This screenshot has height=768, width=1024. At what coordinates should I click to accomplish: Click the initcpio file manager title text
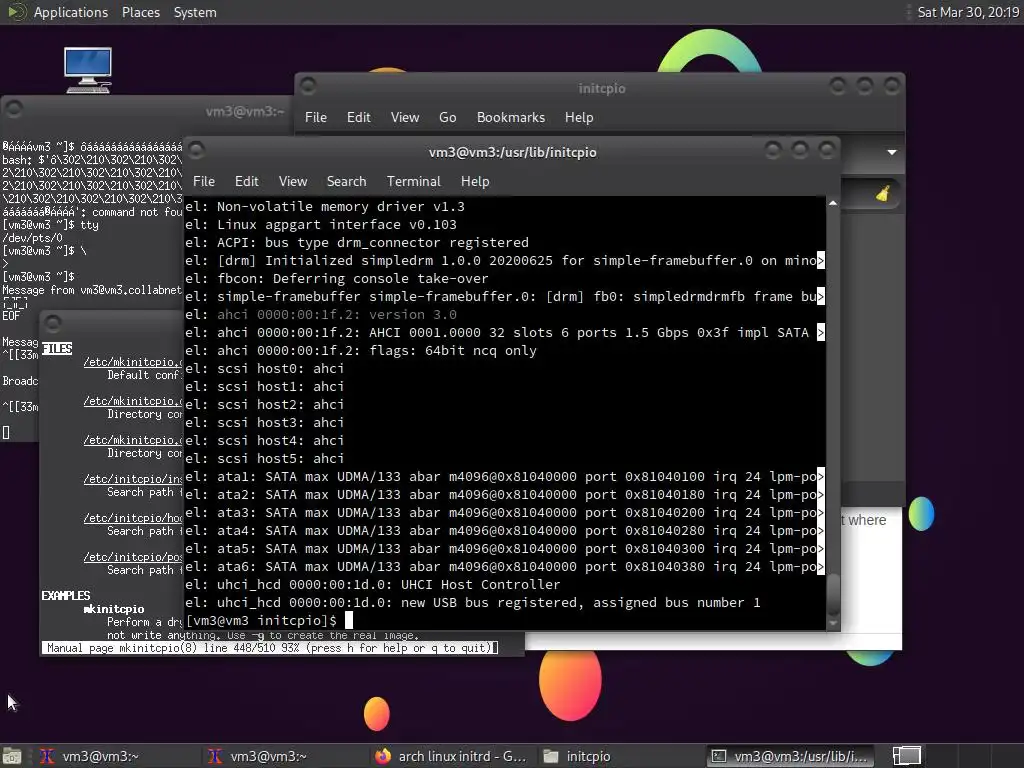[x=601, y=88]
